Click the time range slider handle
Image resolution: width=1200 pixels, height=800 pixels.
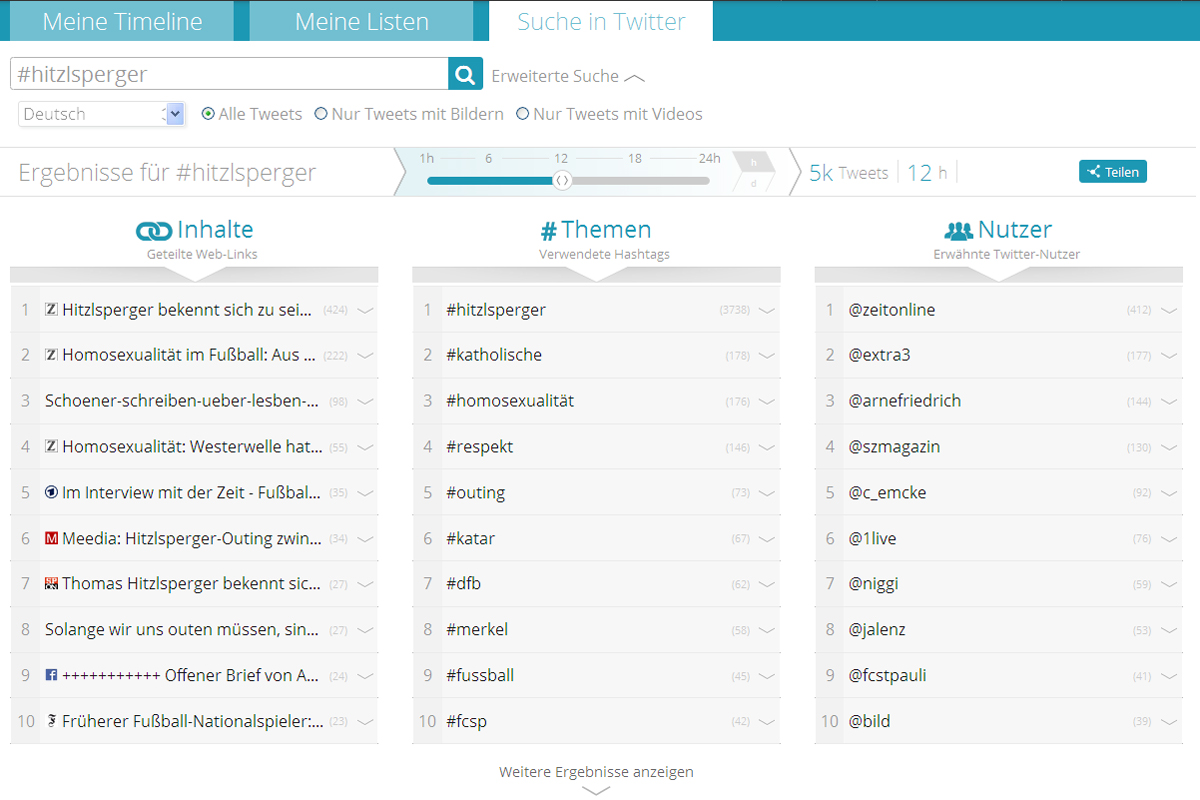click(x=562, y=180)
